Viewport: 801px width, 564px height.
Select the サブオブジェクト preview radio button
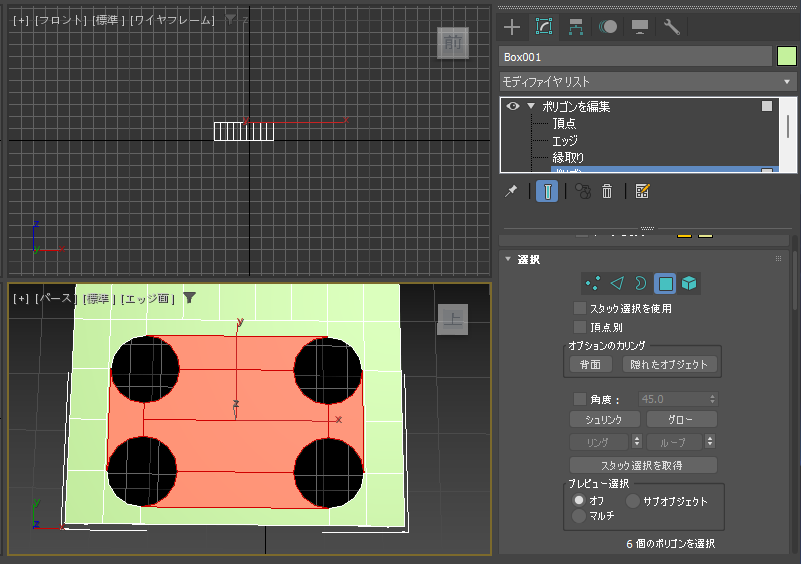pyautogui.click(x=632, y=501)
